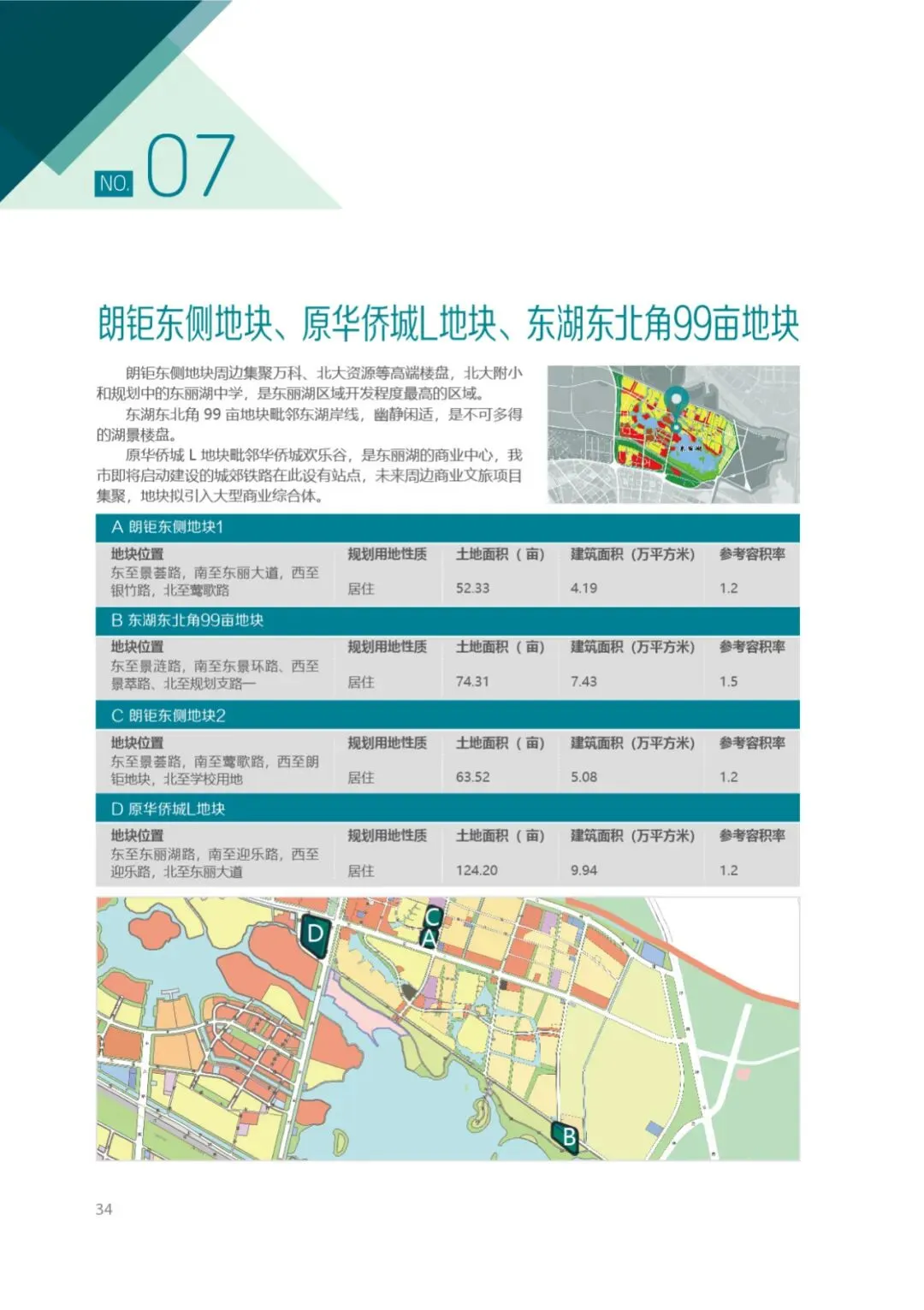Click land area value 52.33

tap(473, 589)
